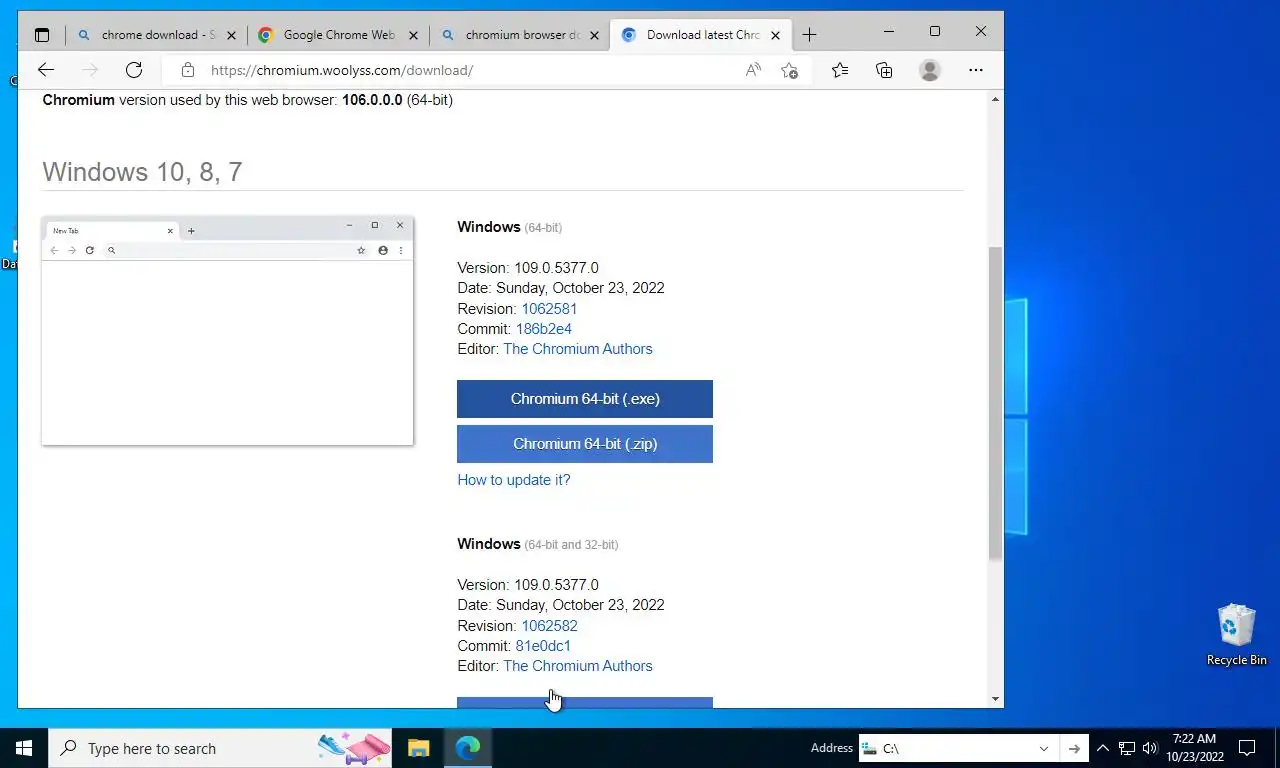Open commit 186b2e4 link
The height and width of the screenshot is (768, 1280).
click(544, 329)
